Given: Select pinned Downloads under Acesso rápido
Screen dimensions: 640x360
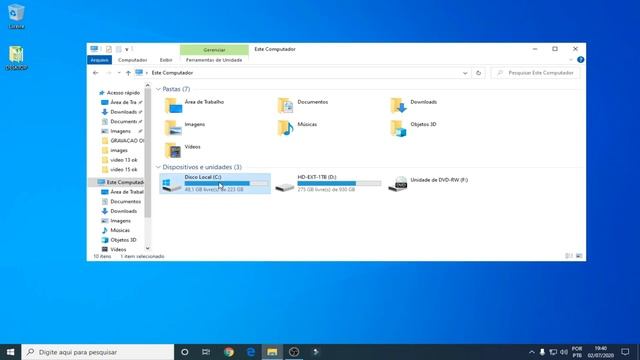Looking at the screenshot, I should [123, 112].
